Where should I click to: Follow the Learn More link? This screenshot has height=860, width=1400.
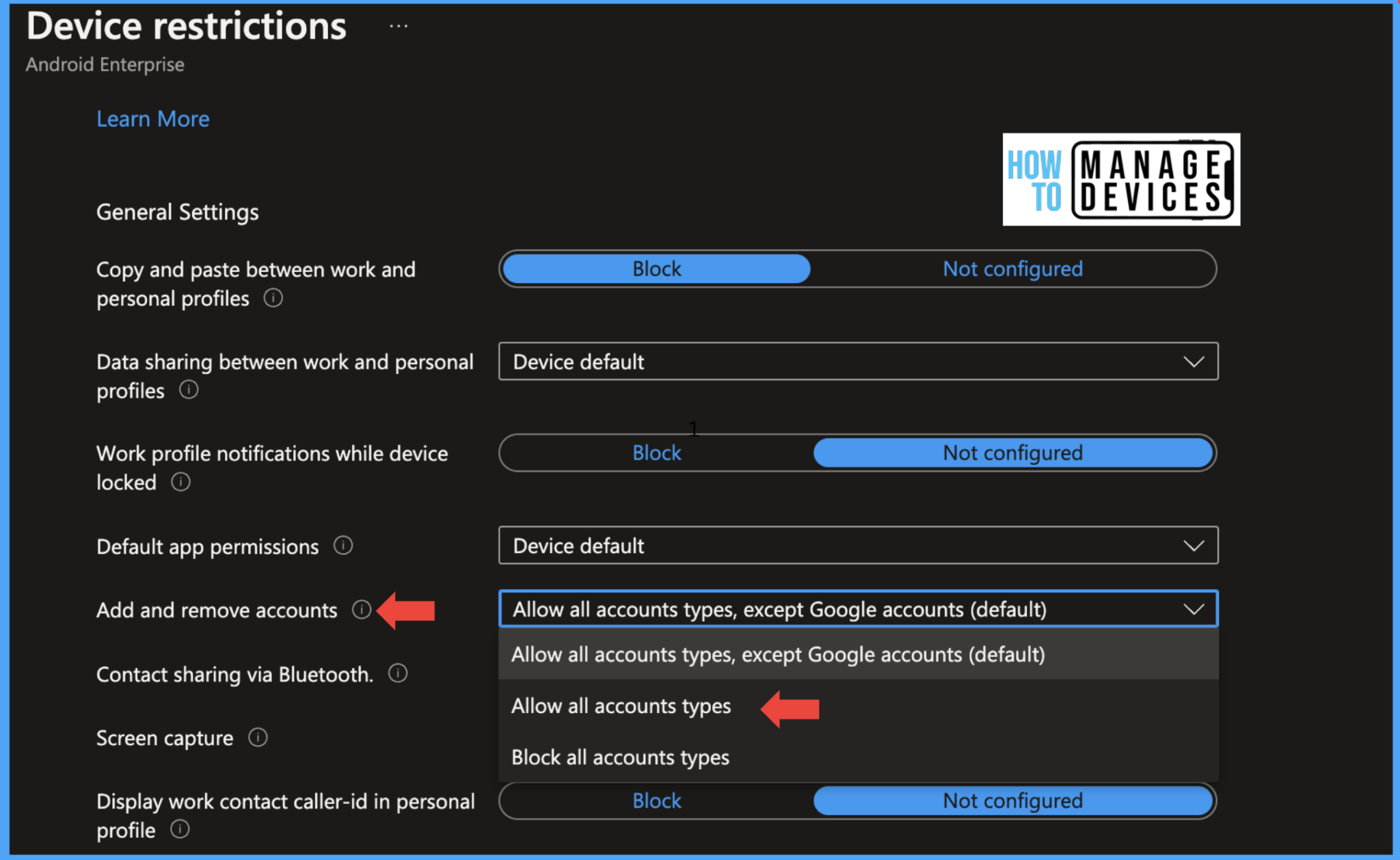pyautogui.click(x=153, y=119)
